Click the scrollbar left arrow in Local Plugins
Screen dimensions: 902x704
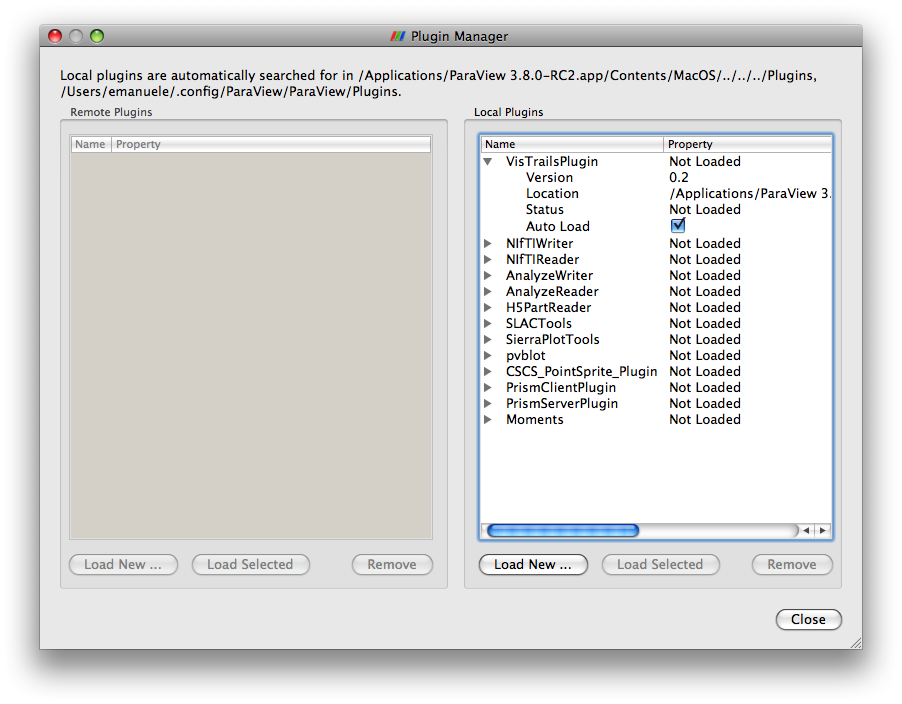(808, 530)
